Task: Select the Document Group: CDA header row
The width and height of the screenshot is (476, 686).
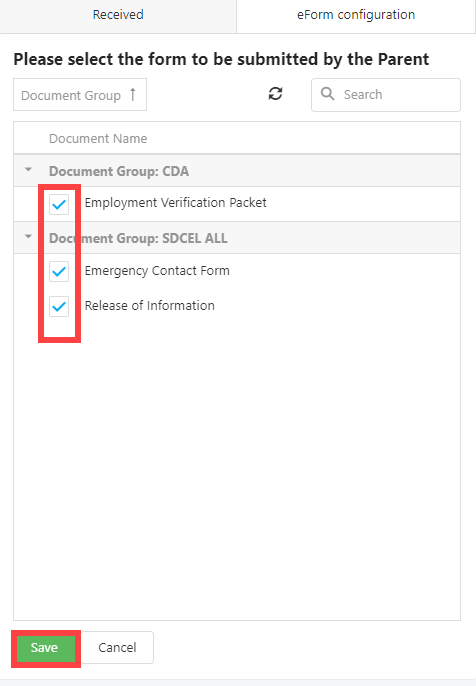Action: tap(237, 171)
